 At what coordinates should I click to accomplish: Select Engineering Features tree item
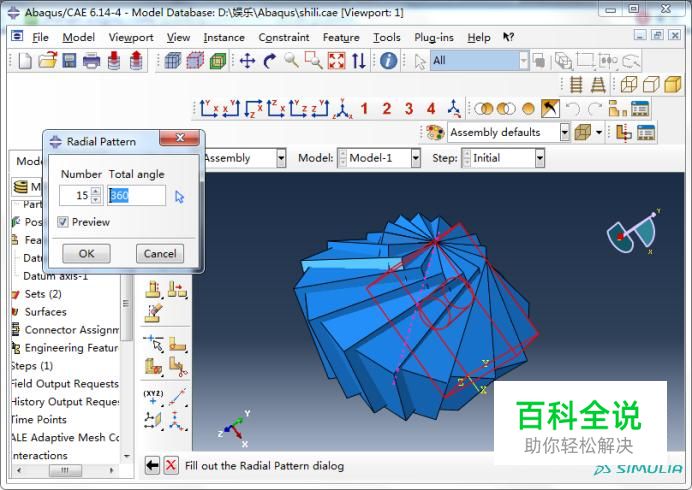(71, 348)
